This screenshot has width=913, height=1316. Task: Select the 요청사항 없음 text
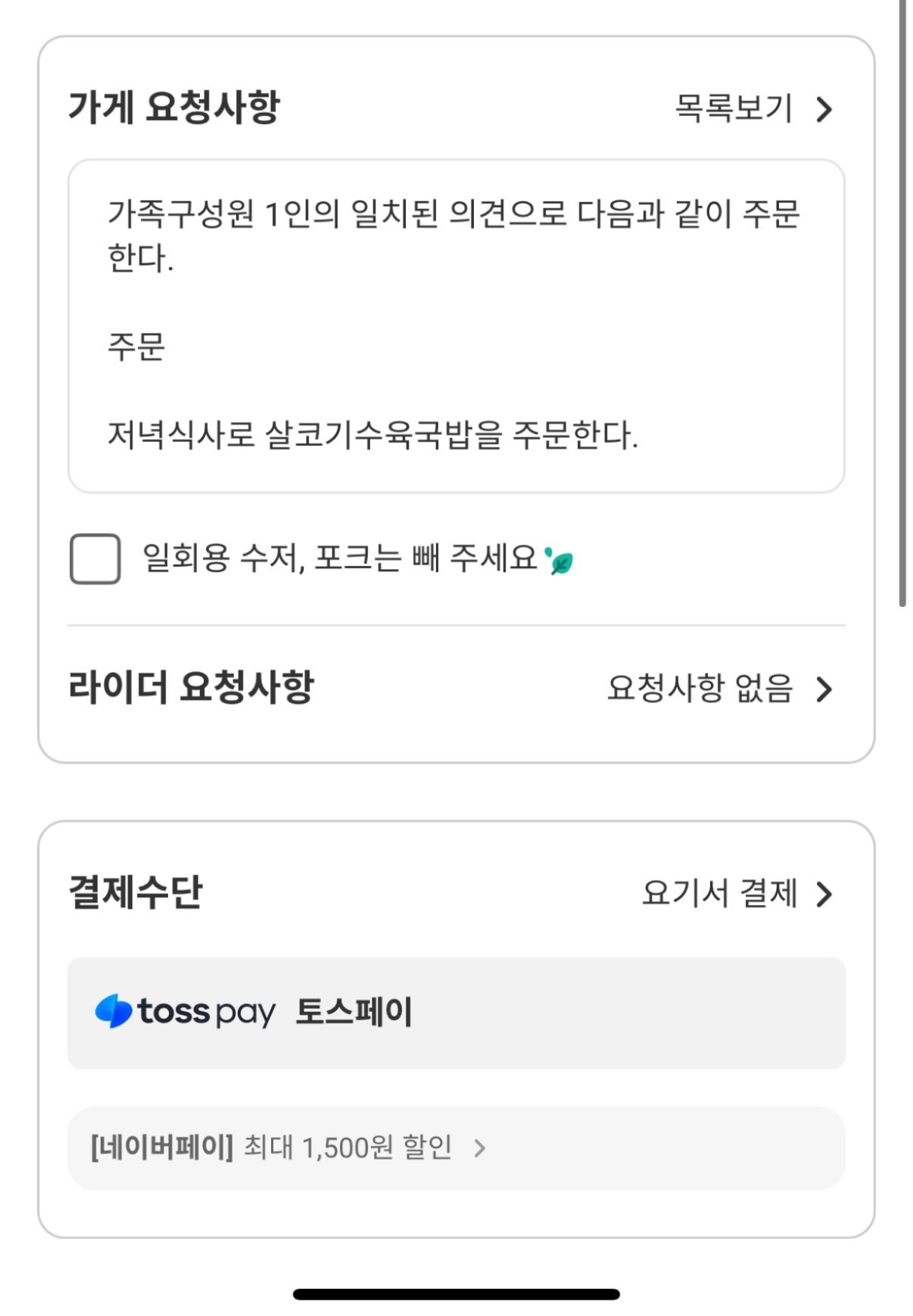(x=699, y=688)
